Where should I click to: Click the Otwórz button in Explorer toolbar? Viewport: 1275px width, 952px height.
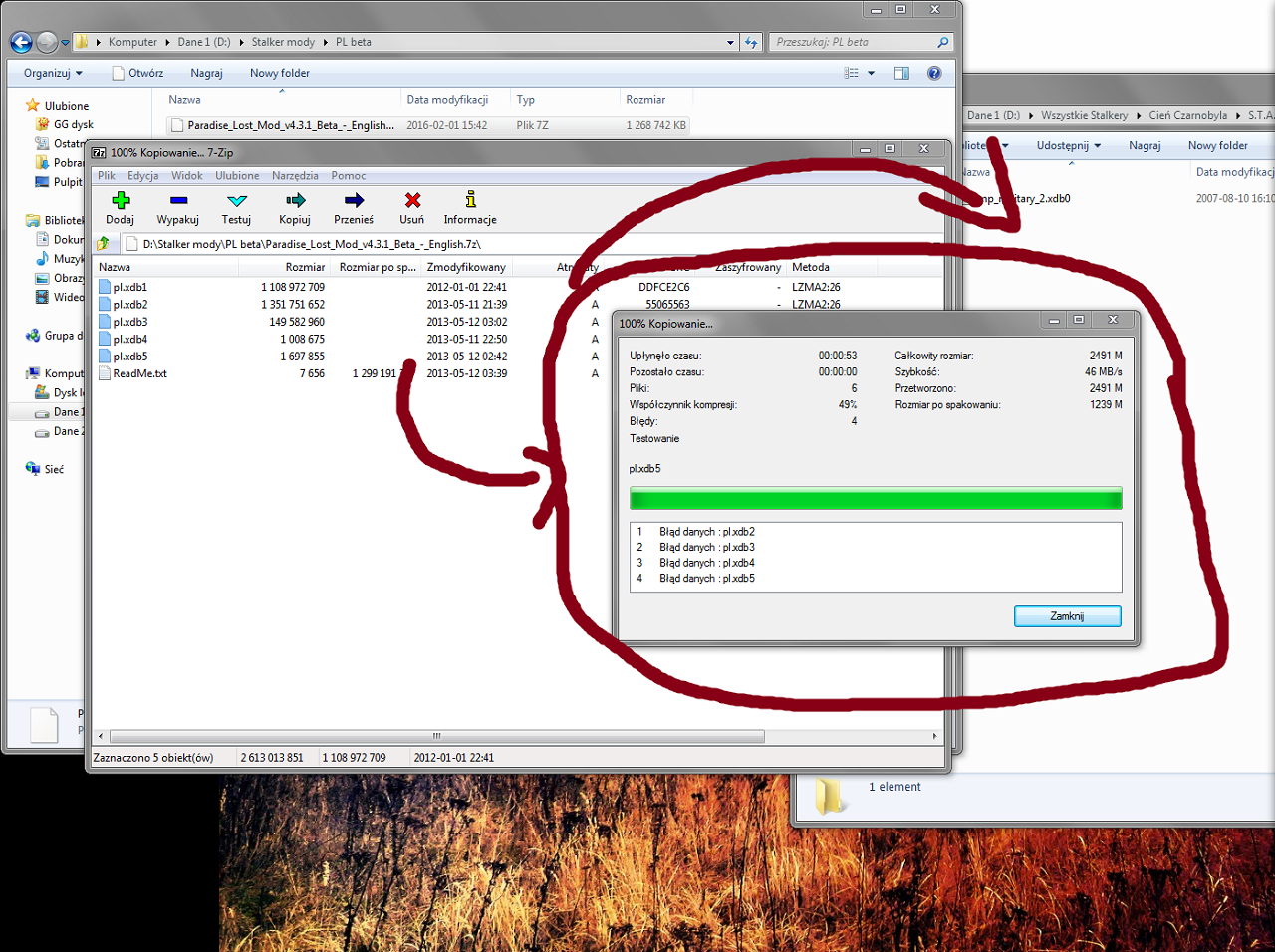pos(138,73)
